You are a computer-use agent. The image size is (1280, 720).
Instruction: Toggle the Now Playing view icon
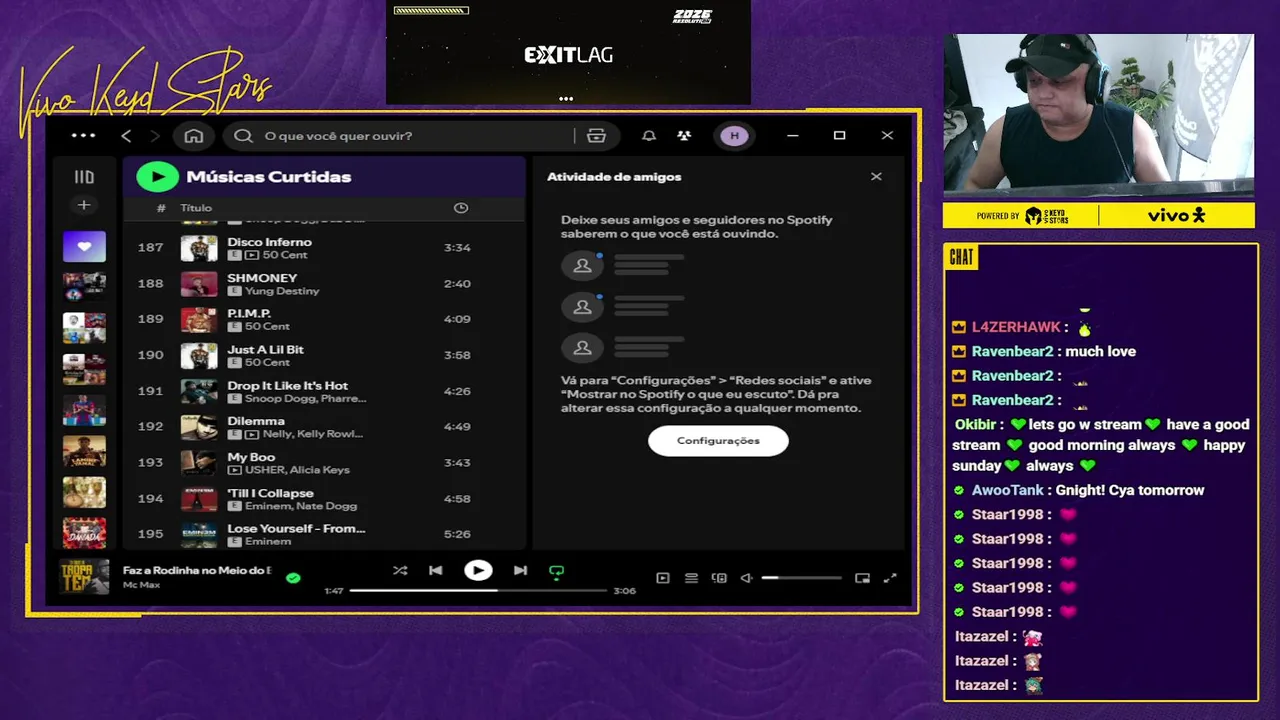662,578
